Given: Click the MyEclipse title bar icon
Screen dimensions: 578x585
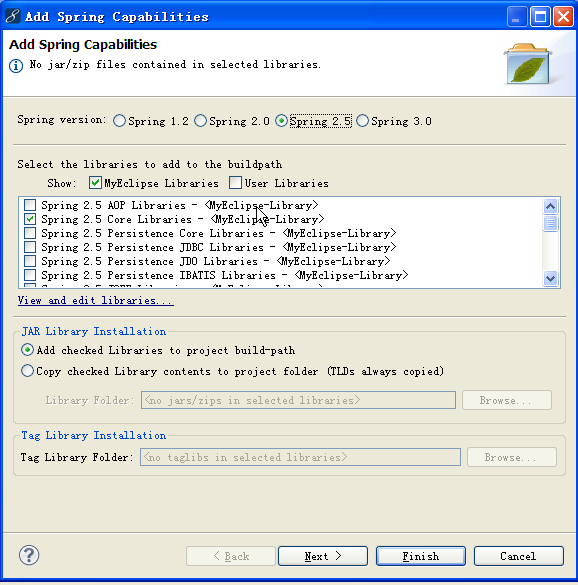Looking at the screenshot, I should click(x=12, y=16).
